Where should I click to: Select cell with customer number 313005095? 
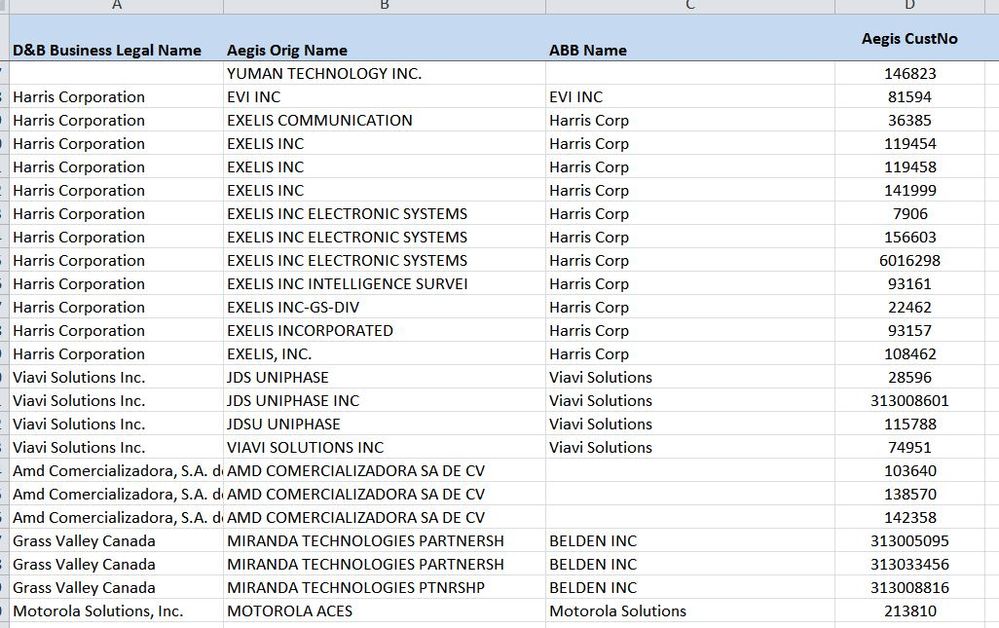[x=909, y=541]
